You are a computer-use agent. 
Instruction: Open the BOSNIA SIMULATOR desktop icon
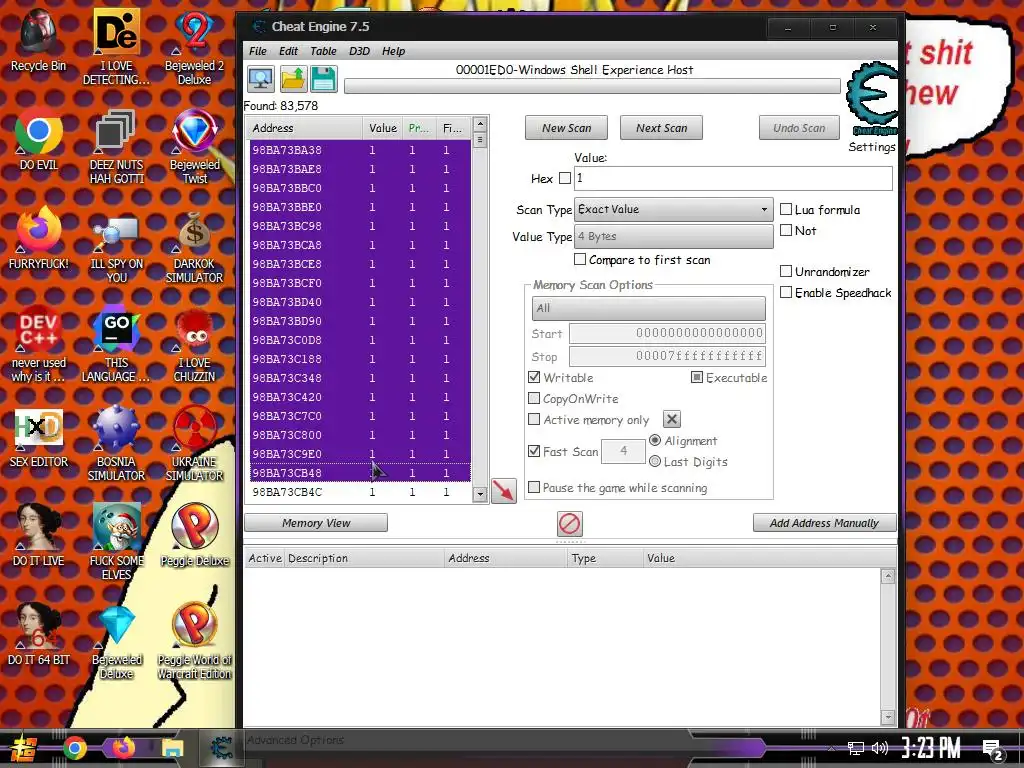(116, 443)
